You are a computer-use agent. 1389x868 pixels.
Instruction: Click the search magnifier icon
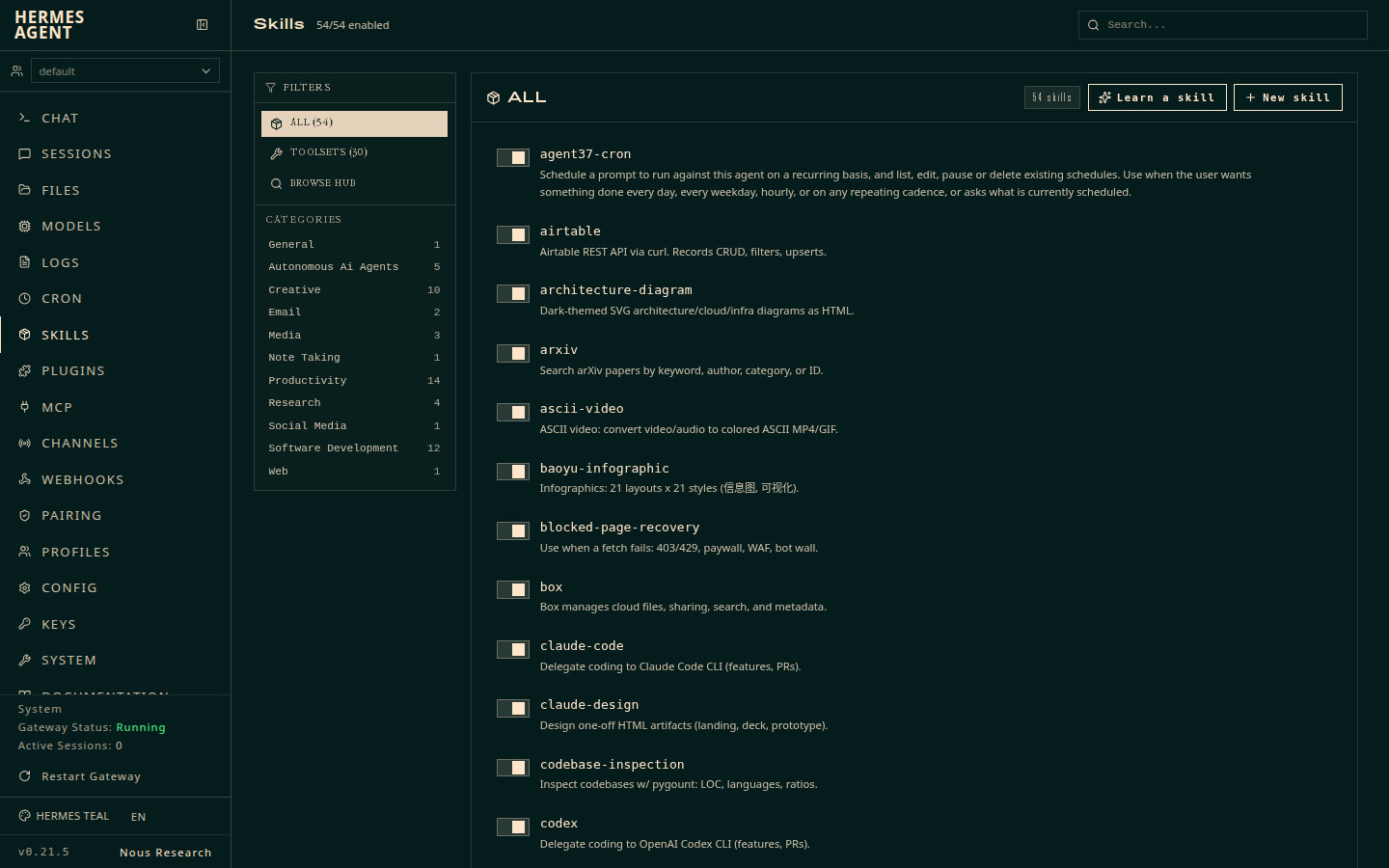[1094, 25]
